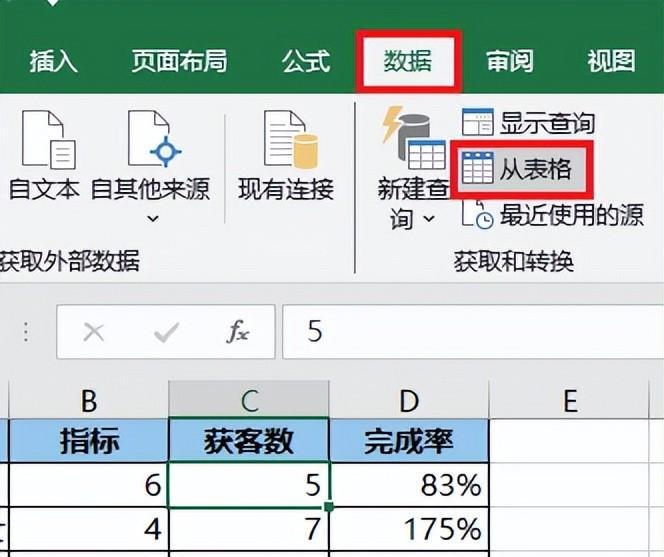
Task: Click the 最近使用的源 clock icon
Action: click(x=478, y=214)
